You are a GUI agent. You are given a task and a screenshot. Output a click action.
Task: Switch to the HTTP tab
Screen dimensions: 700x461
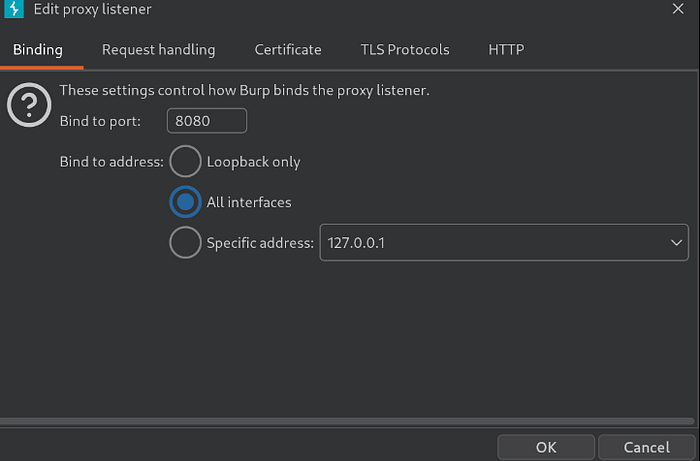coord(506,50)
